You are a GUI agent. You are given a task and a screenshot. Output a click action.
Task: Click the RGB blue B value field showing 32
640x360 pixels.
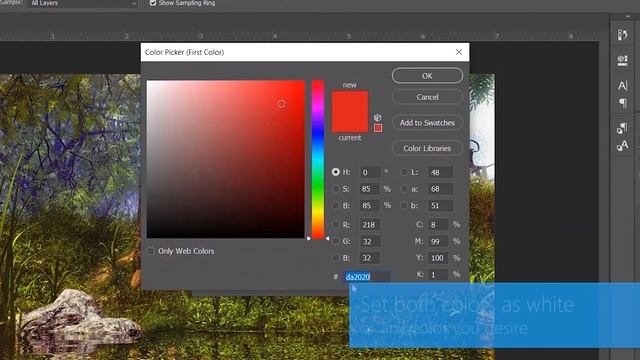(370, 258)
